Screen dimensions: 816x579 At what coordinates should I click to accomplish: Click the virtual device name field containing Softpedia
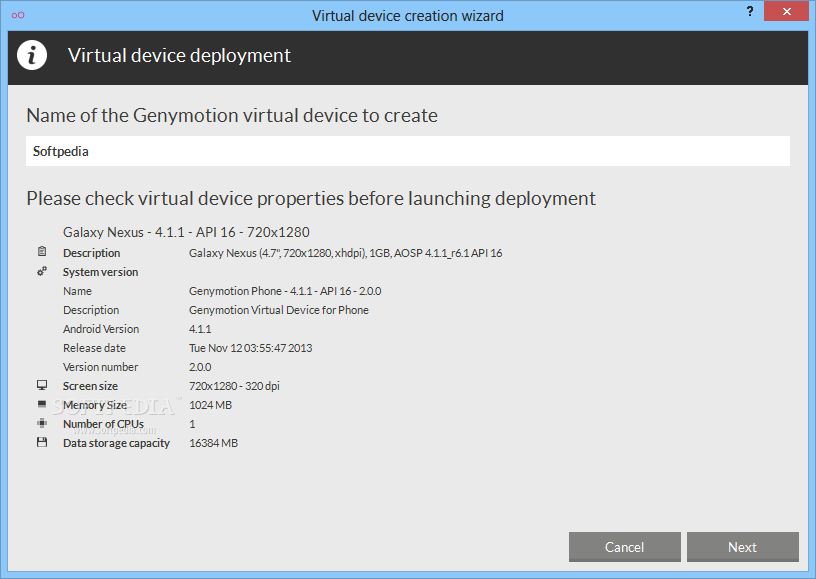[x=408, y=151]
